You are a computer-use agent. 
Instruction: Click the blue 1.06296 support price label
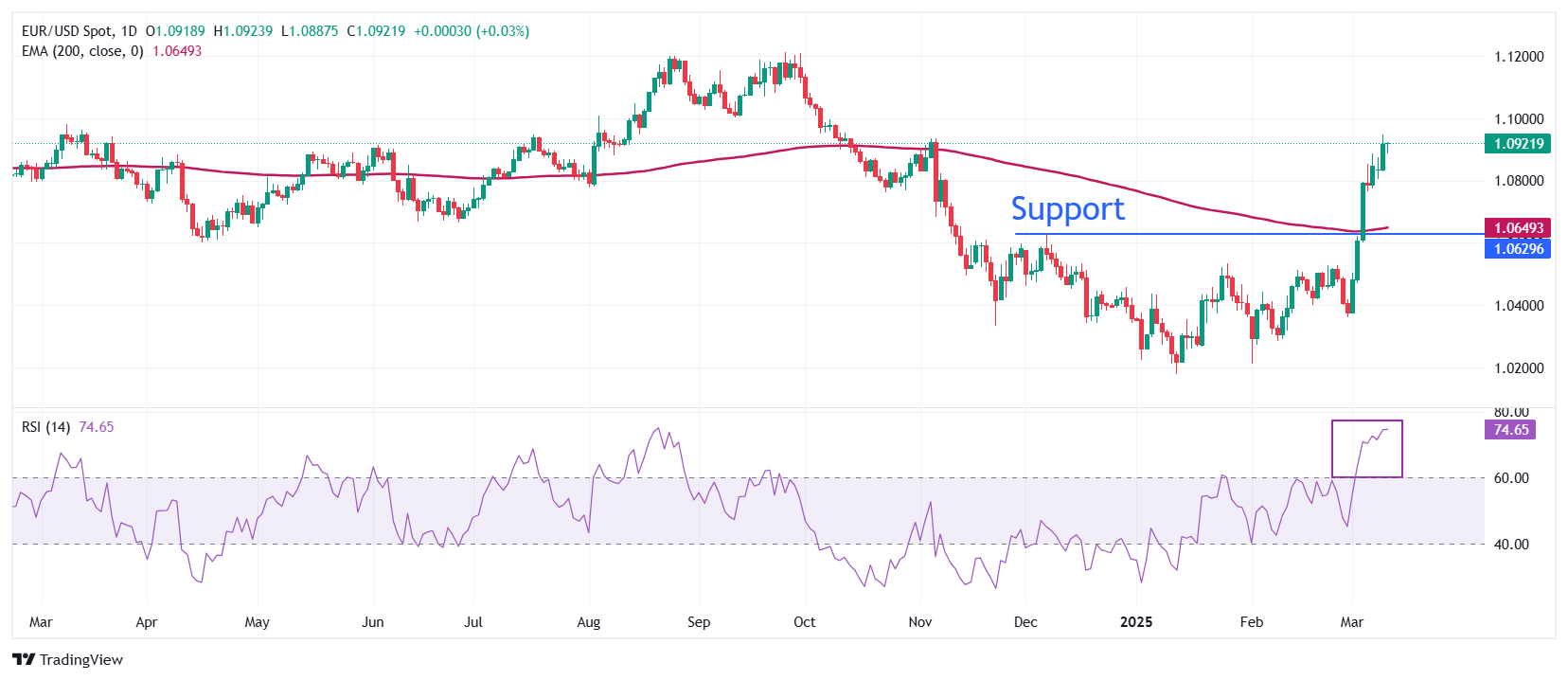pyautogui.click(x=1518, y=249)
